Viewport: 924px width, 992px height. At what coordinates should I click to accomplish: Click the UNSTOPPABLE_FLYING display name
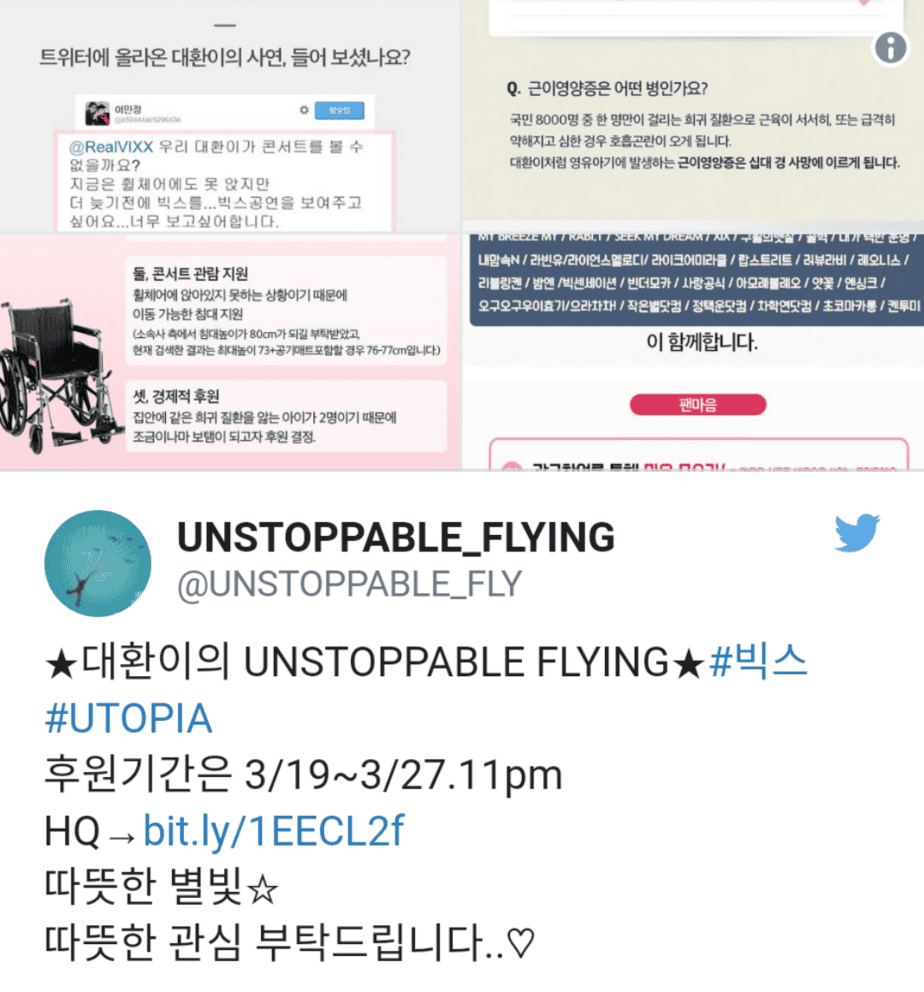pos(395,538)
